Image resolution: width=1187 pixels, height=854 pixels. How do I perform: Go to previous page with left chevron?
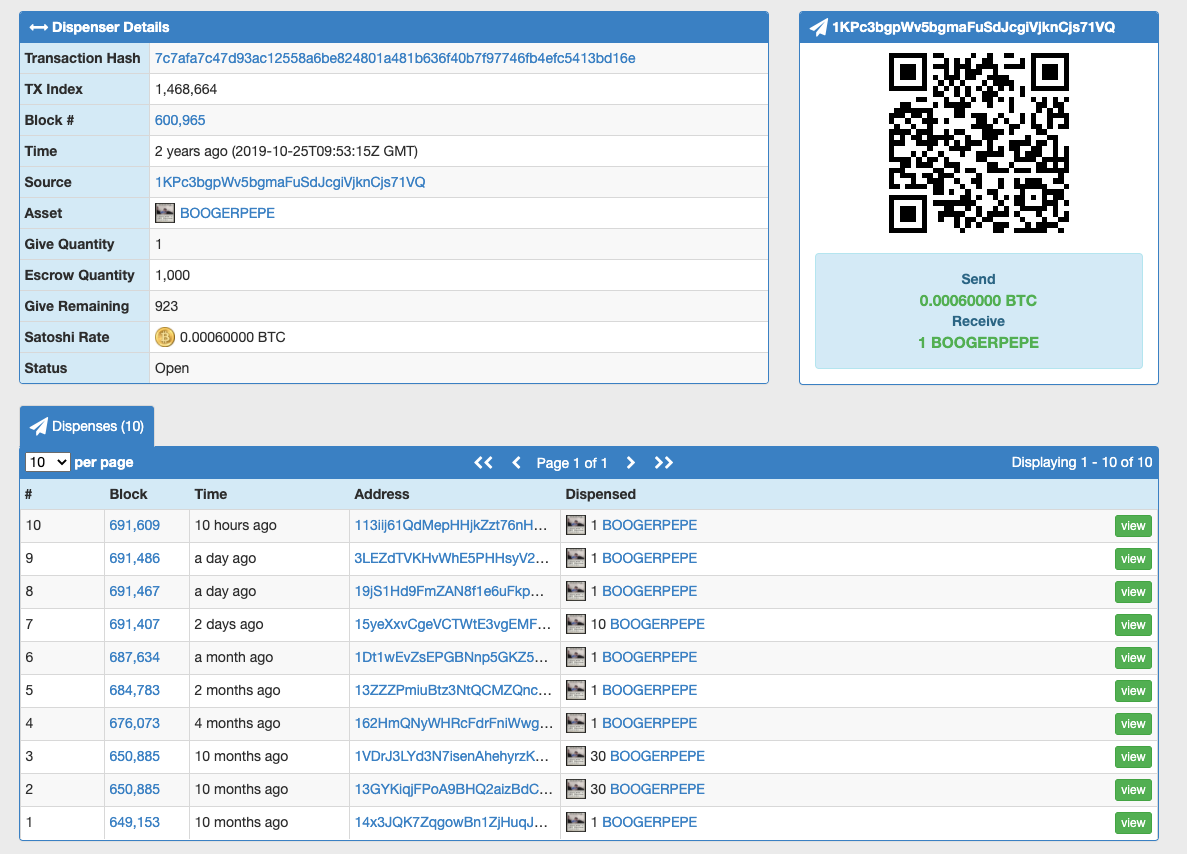[x=516, y=463]
